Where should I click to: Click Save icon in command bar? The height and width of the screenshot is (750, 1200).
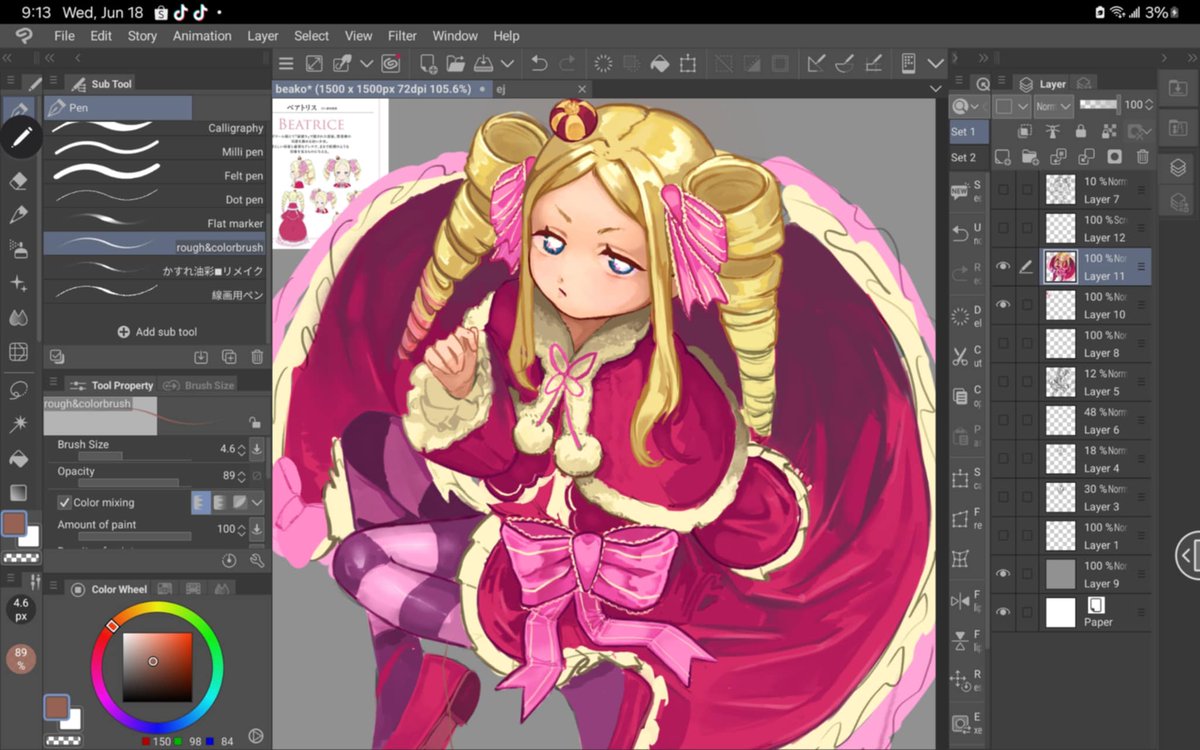[483, 63]
